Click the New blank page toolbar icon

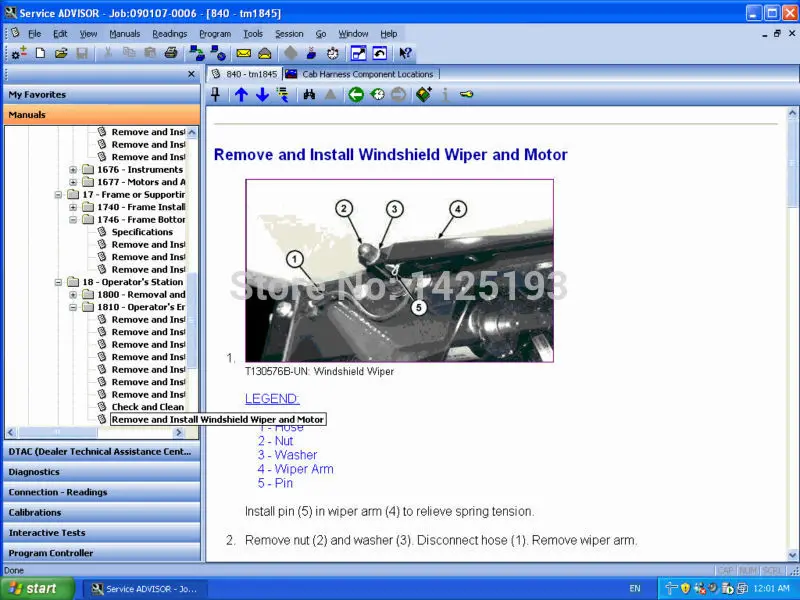pyautogui.click(x=40, y=53)
